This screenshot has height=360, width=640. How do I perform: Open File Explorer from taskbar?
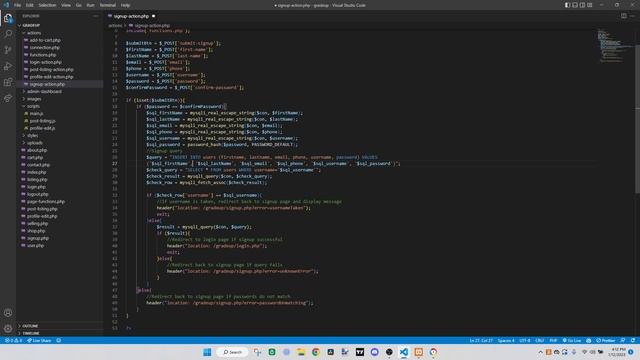pyautogui.click(x=301, y=352)
